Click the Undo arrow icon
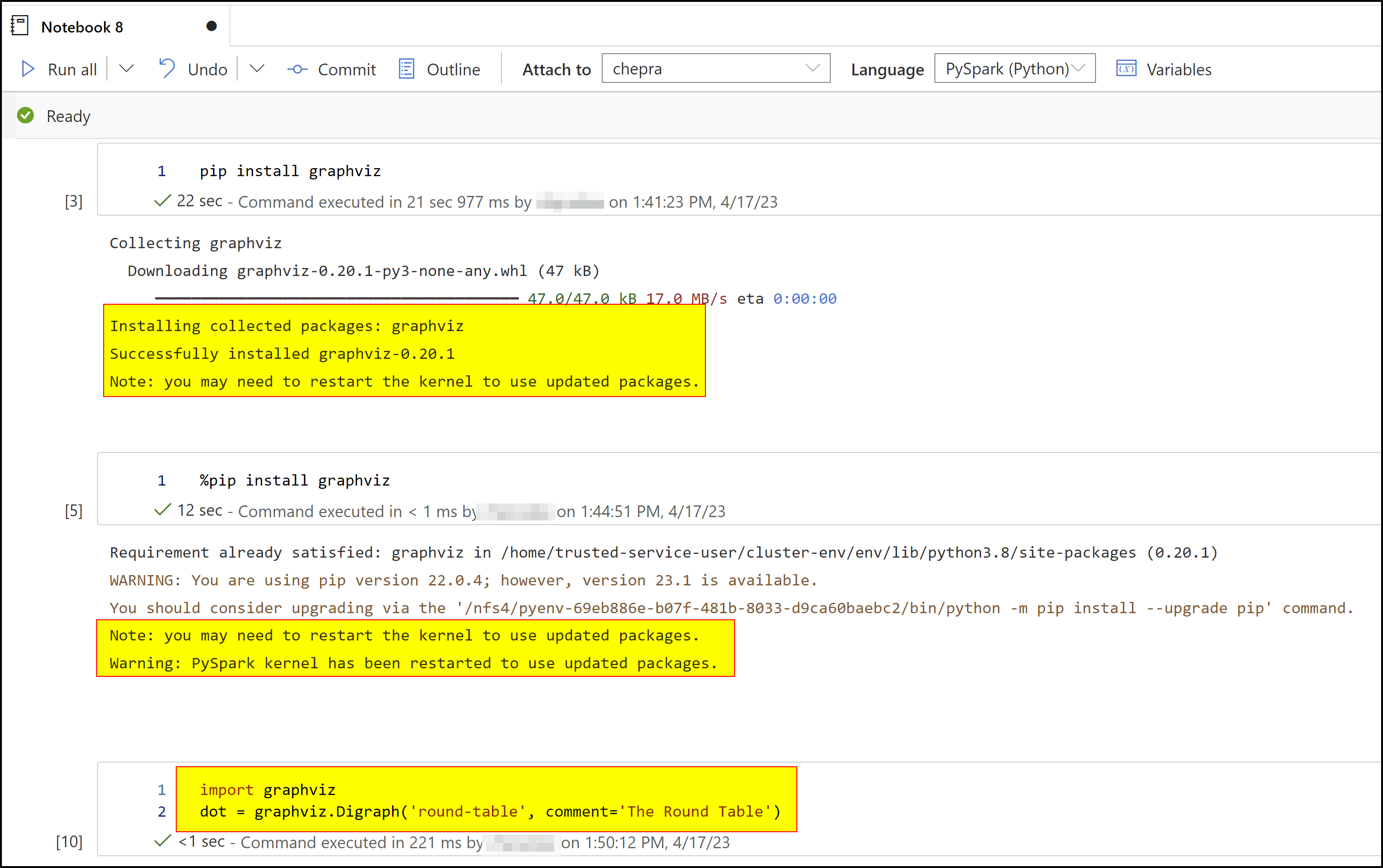Screen dimensions: 1383x868 [x=166, y=68]
